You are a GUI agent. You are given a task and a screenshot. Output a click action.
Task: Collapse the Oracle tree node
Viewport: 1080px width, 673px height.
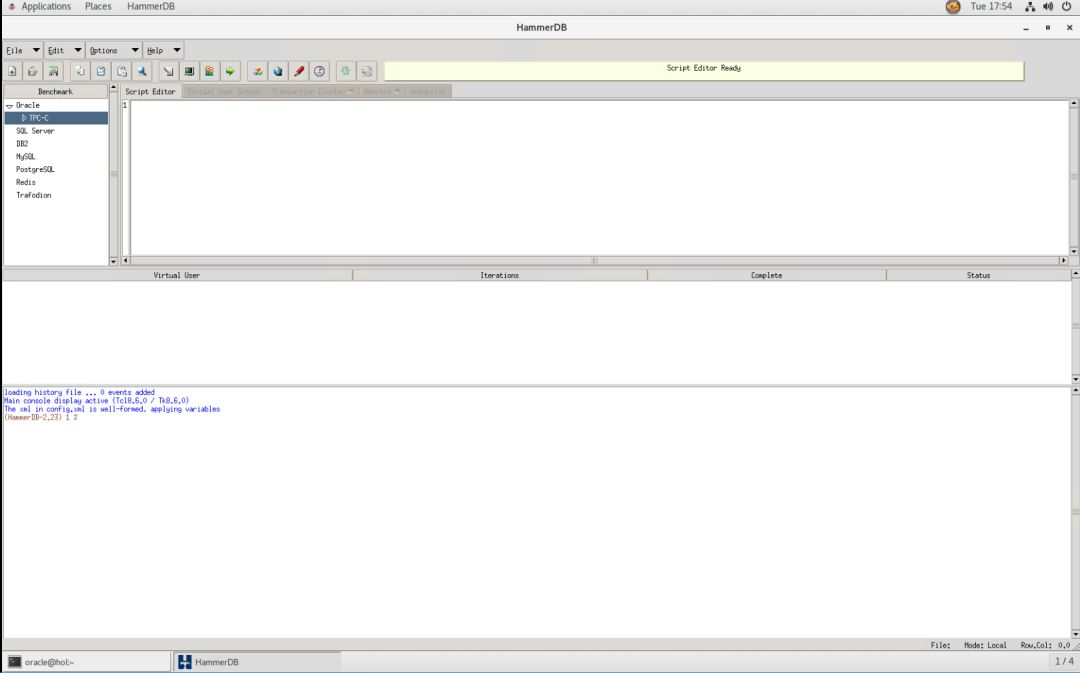pos(9,106)
